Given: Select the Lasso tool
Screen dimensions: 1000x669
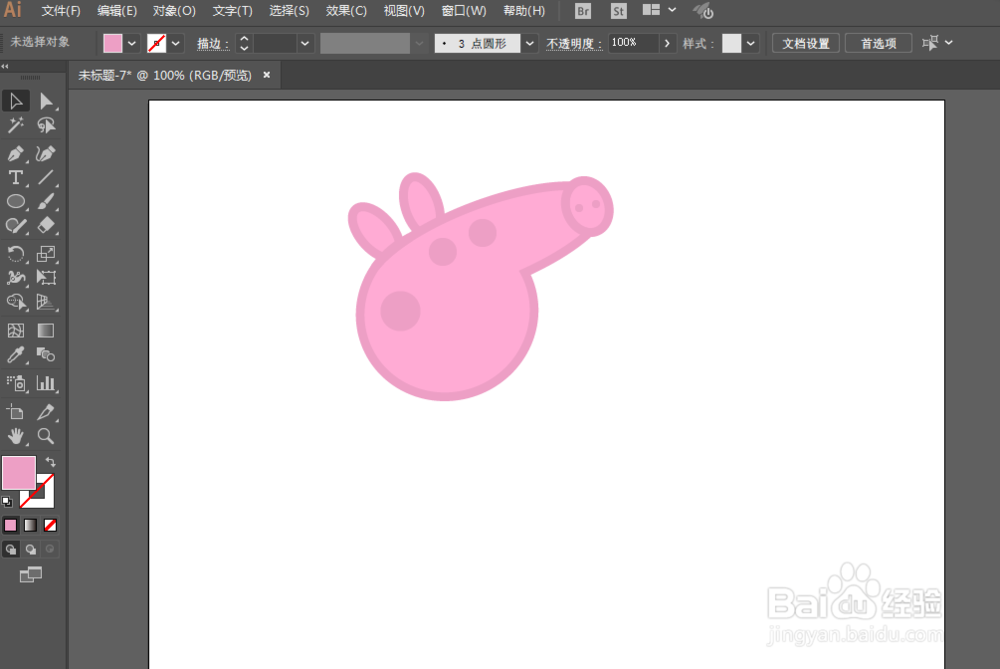Looking at the screenshot, I should pyautogui.click(x=45, y=125).
